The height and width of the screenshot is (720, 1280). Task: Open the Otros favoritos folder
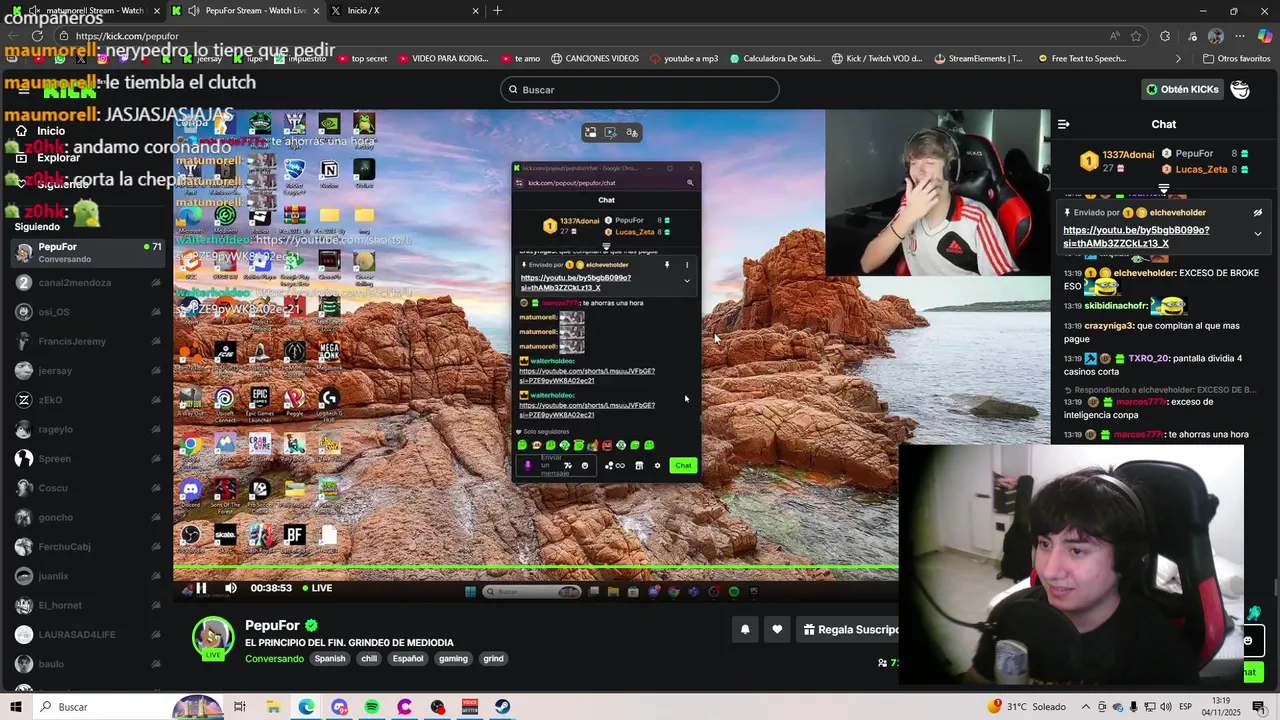tap(1236, 59)
